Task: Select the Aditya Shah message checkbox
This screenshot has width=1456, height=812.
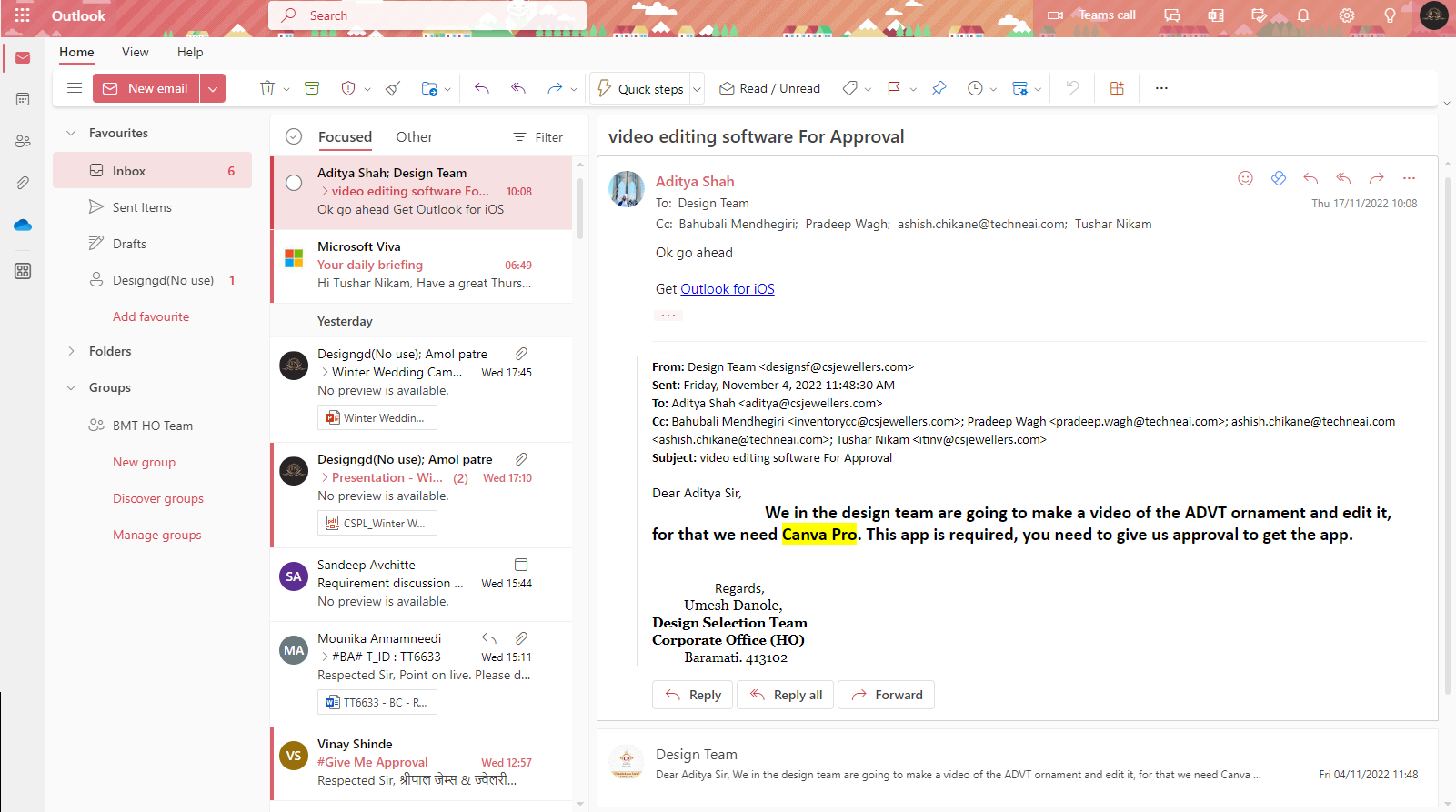Action: [294, 183]
